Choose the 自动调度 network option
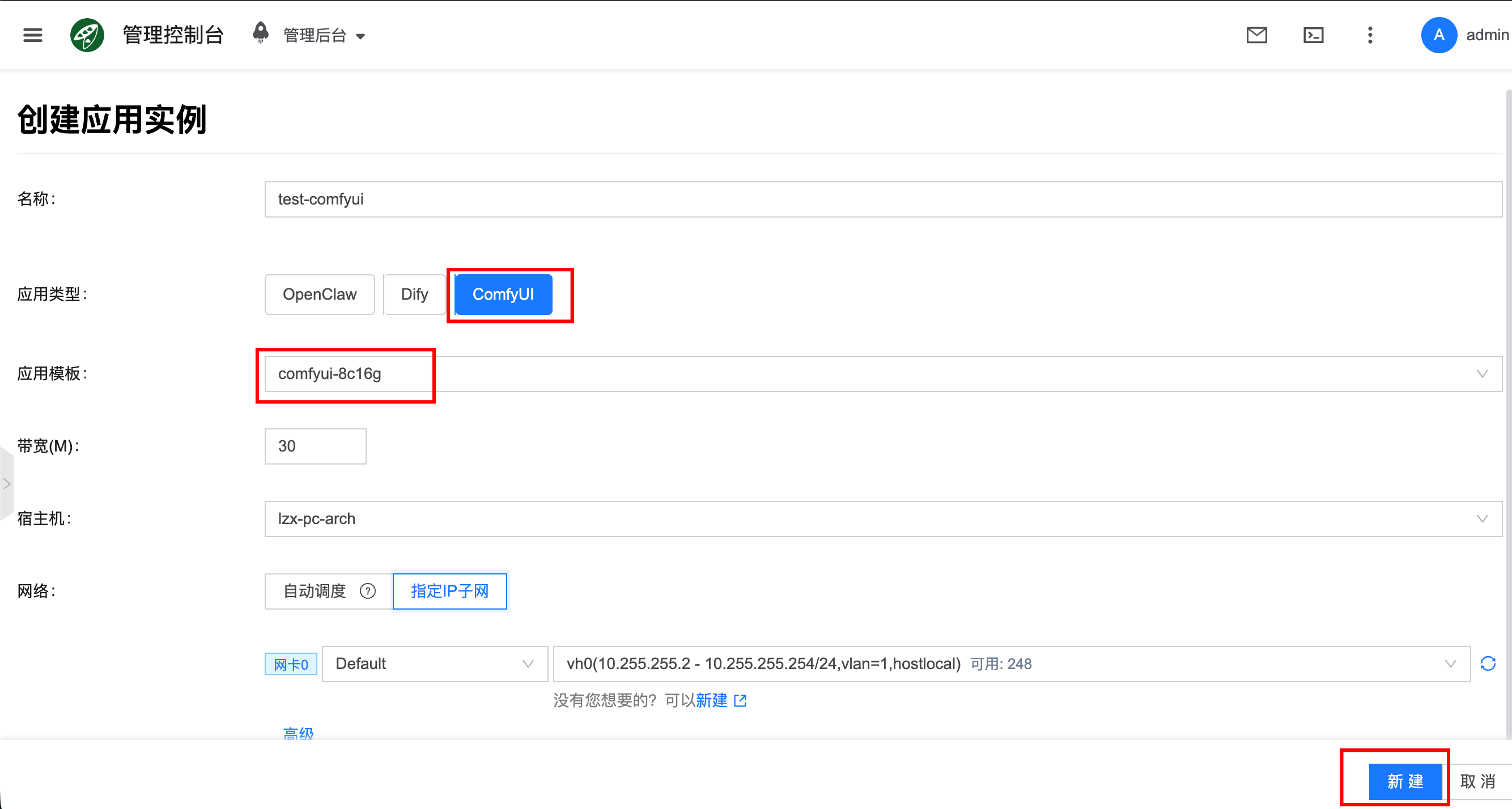The width and height of the screenshot is (1512, 809). click(315, 591)
